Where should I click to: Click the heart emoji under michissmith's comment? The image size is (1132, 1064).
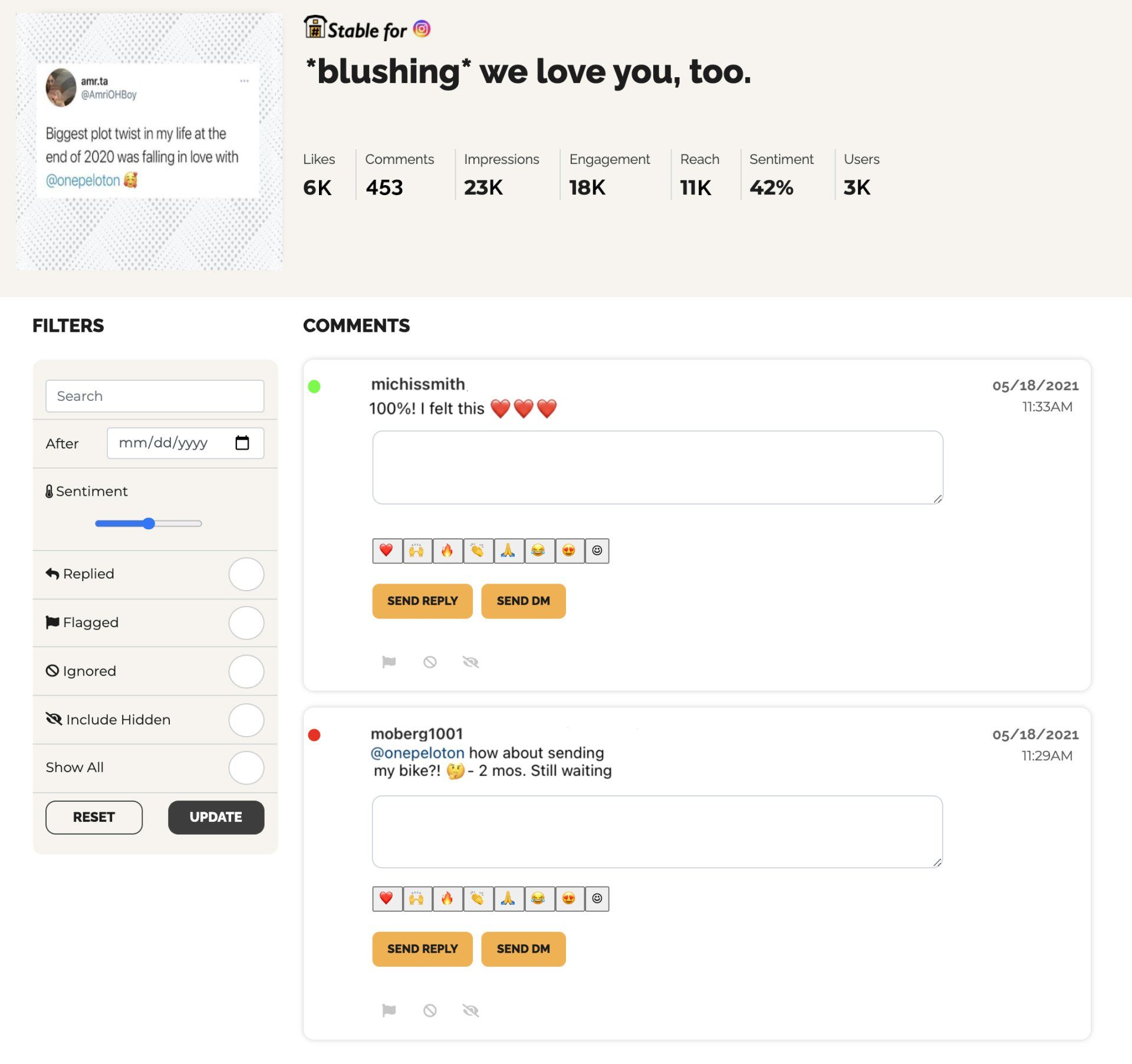387,551
